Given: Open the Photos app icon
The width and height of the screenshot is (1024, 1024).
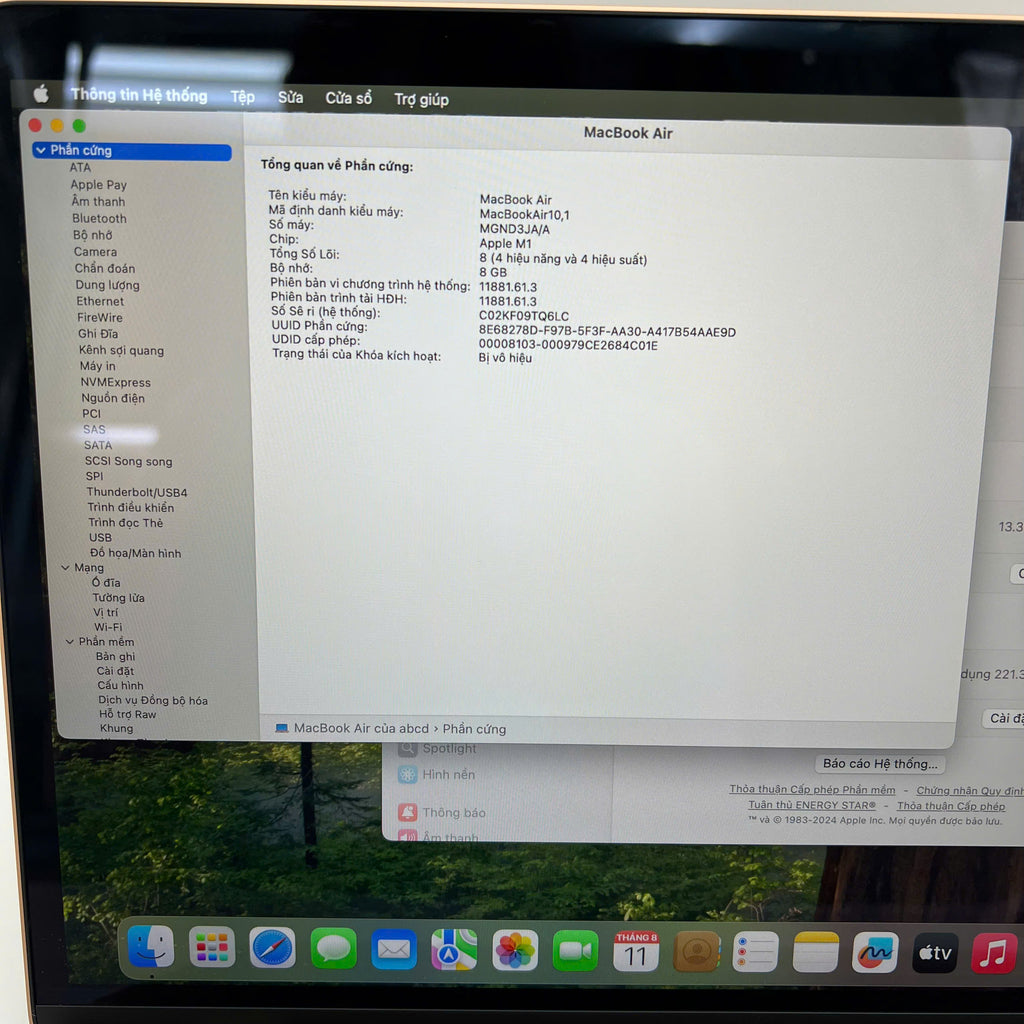Looking at the screenshot, I should (x=515, y=950).
